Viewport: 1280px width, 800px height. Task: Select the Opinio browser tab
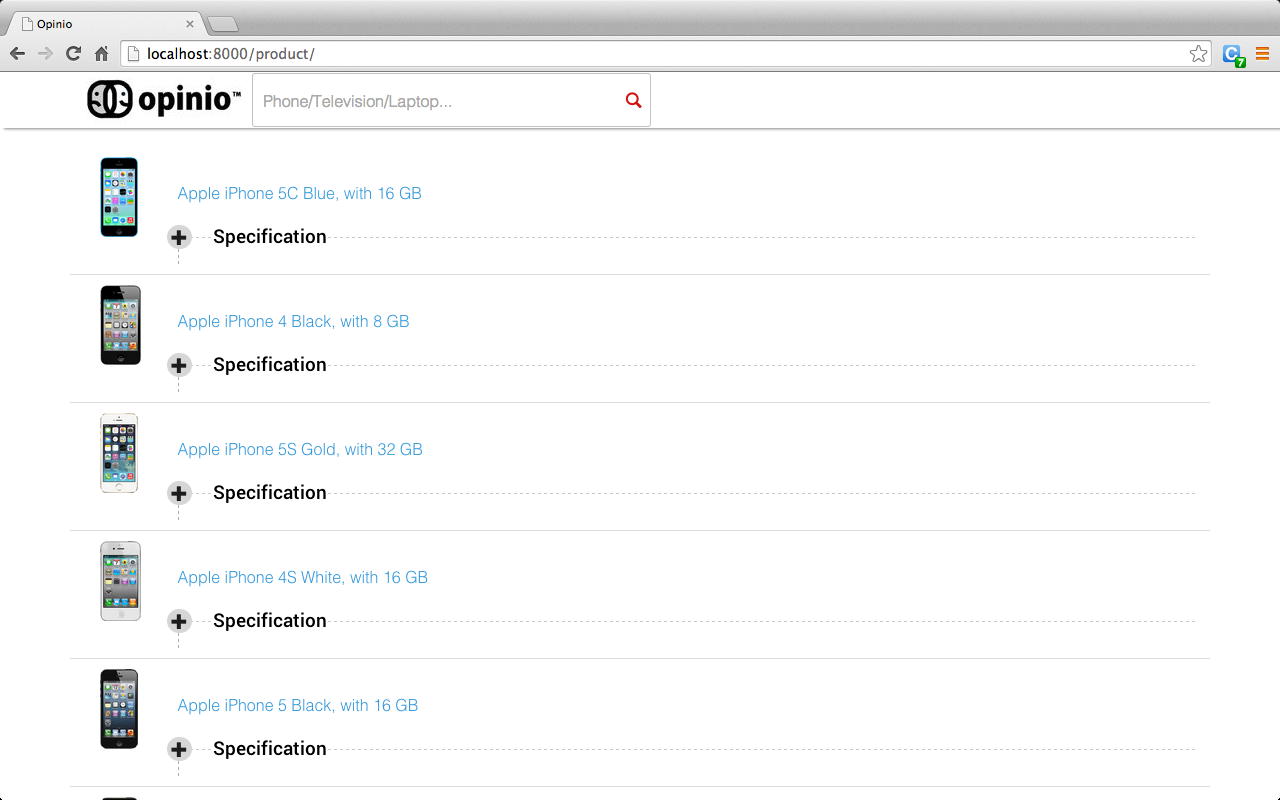(x=105, y=24)
